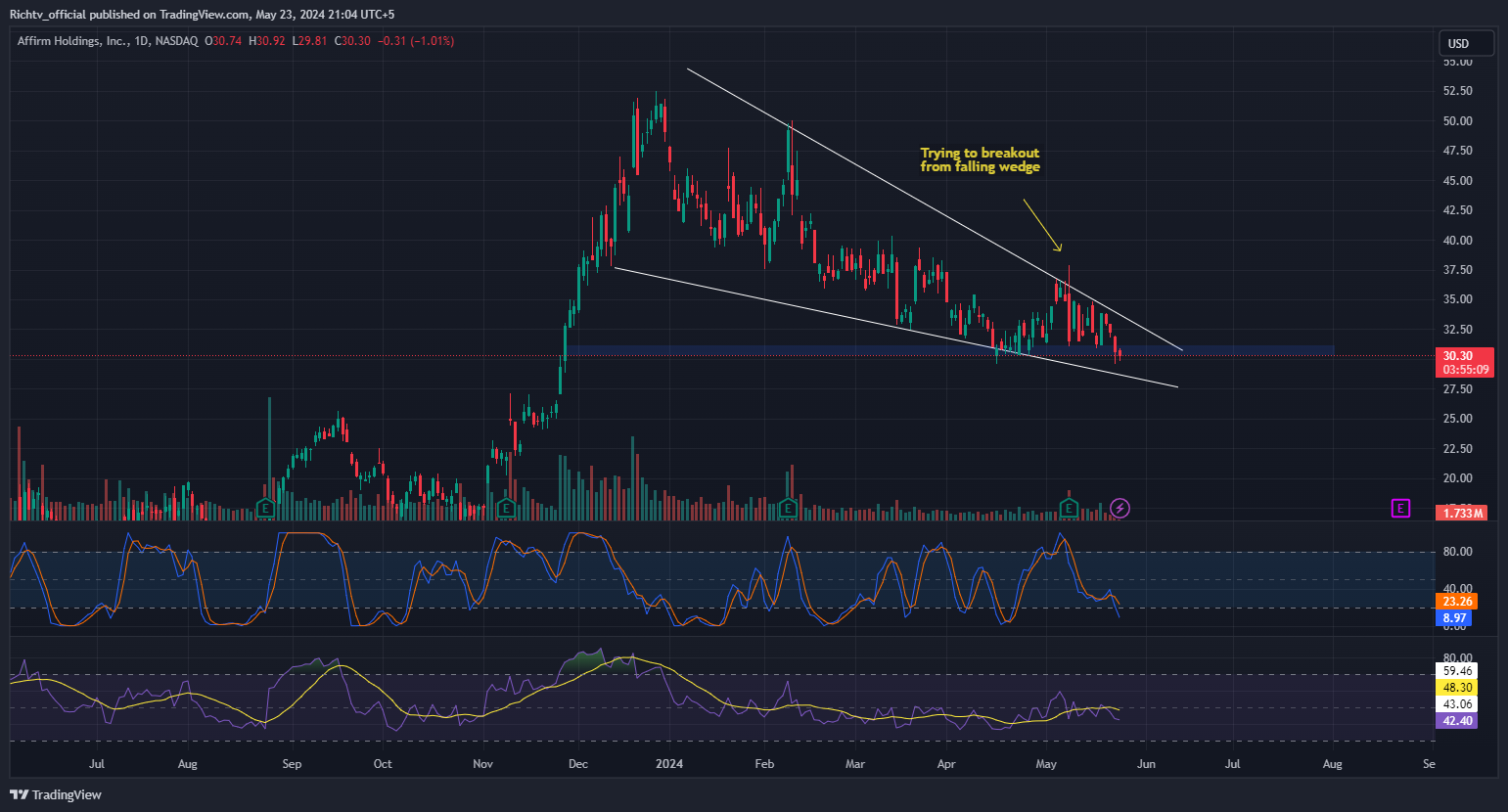The height and width of the screenshot is (812, 1508).
Task: Open the USD currency selector
Action: tap(1466, 43)
